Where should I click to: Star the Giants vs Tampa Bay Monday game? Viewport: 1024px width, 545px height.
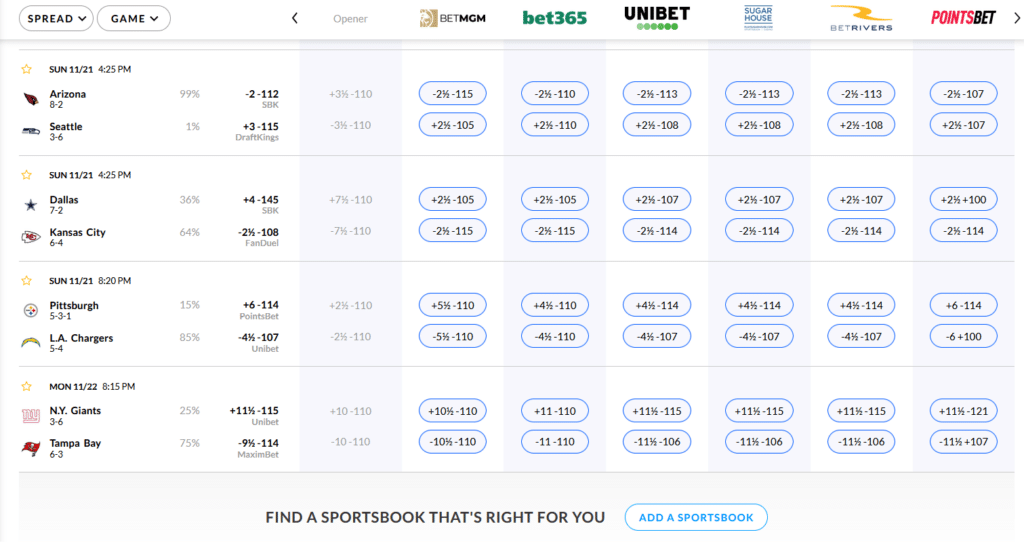(x=27, y=386)
